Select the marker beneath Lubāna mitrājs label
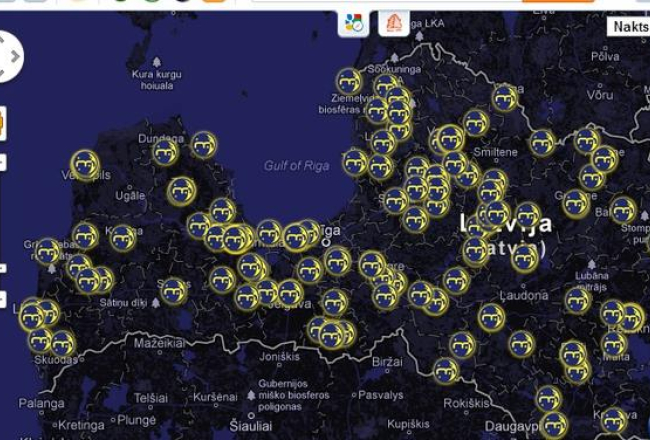The width and height of the screenshot is (650, 440). click(578, 301)
